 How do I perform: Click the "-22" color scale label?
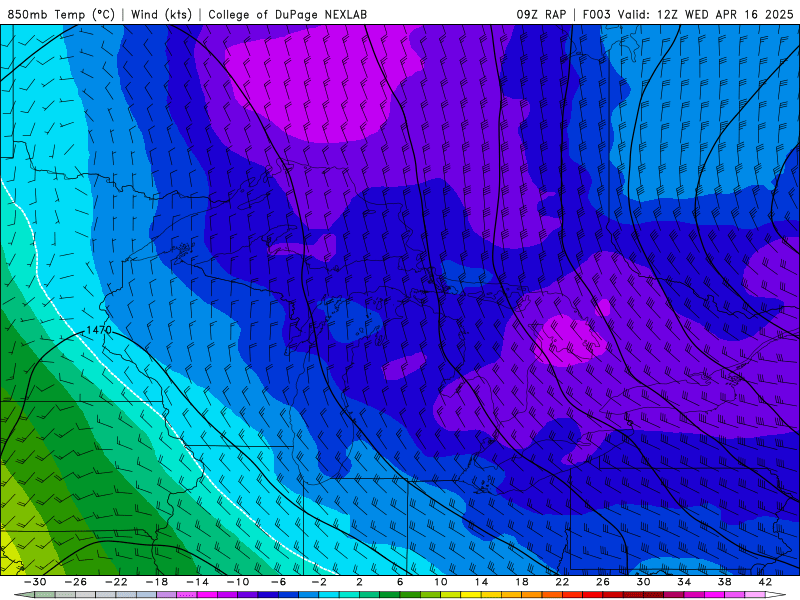click(x=116, y=582)
